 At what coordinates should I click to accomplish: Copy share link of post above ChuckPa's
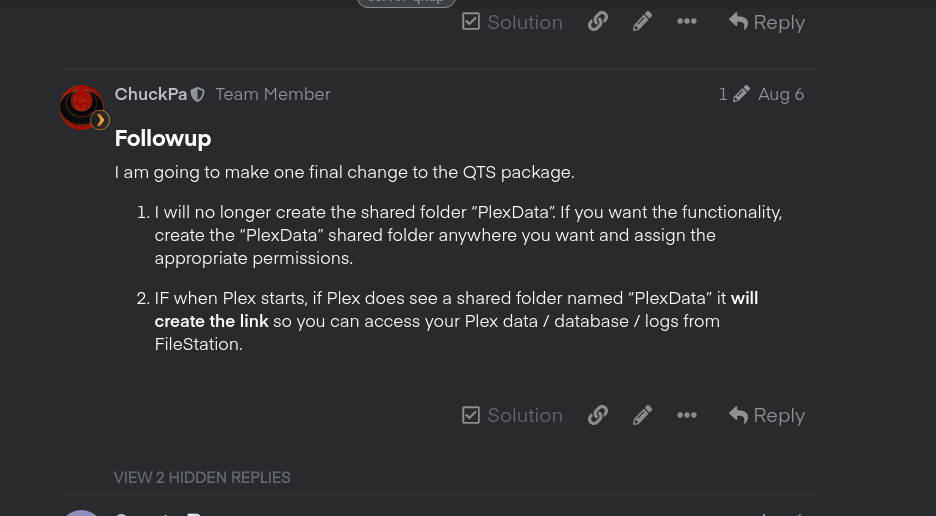pyautogui.click(x=598, y=22)
